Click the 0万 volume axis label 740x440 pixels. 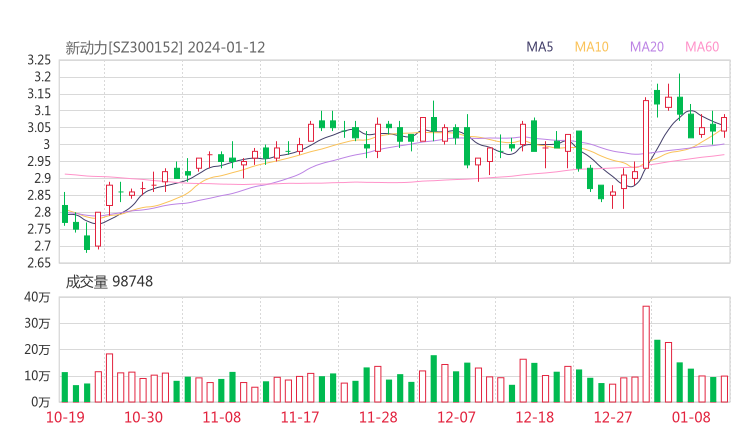pos(41,402)
